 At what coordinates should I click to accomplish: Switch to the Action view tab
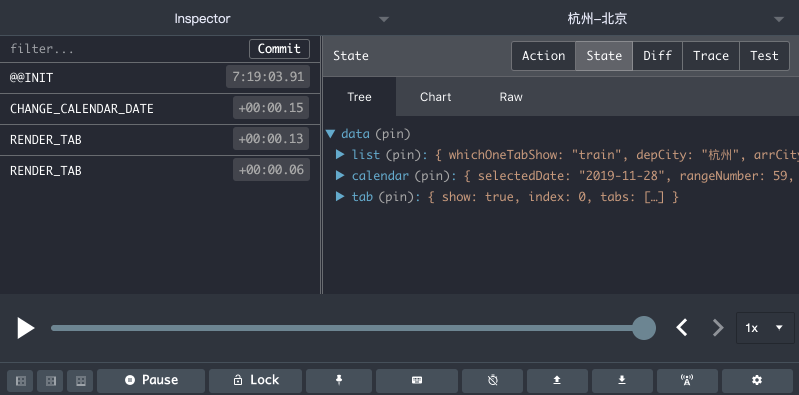click(543, 56)
